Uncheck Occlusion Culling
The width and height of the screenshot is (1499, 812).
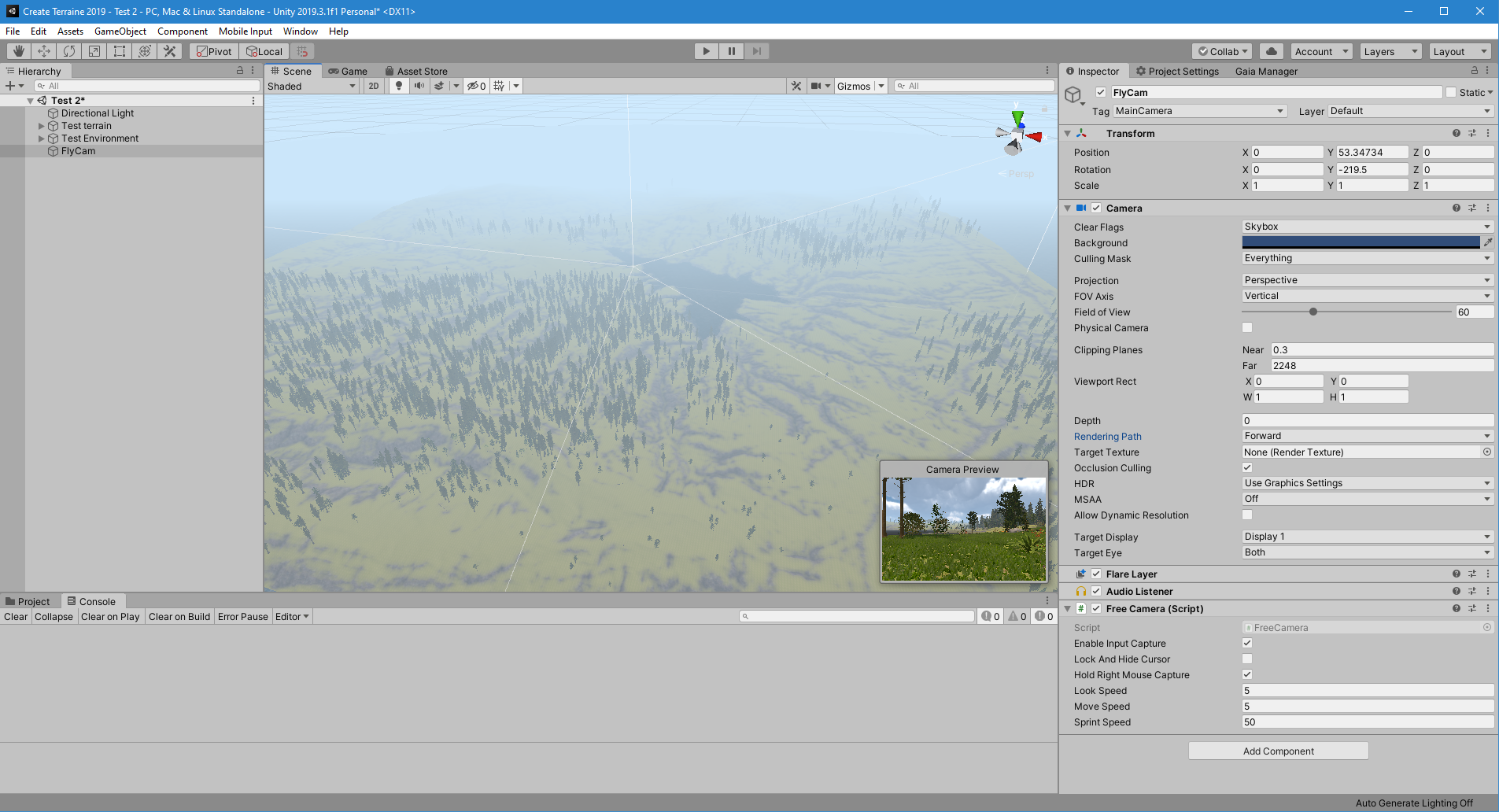click(x=1247, y=467)
